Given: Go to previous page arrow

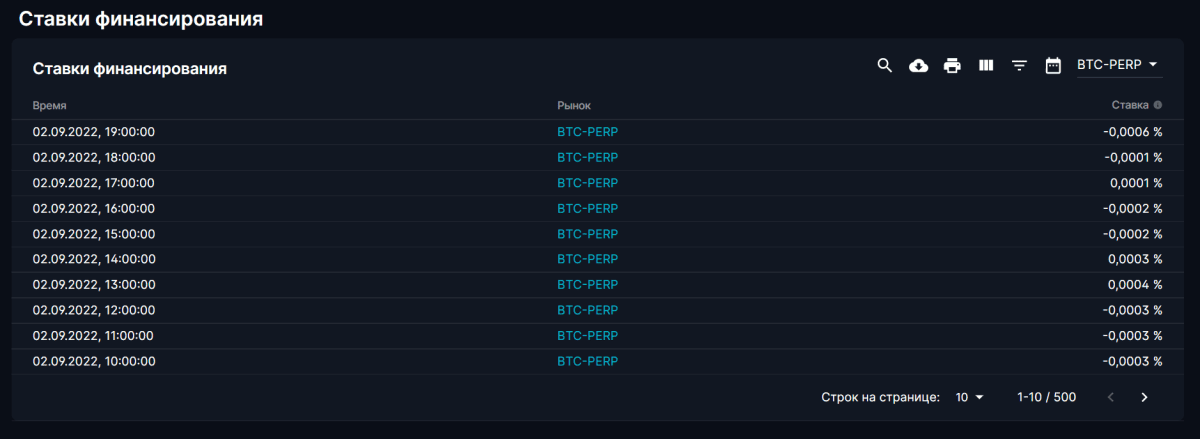Looking at the screenshot, I should tap(1110, 397).
